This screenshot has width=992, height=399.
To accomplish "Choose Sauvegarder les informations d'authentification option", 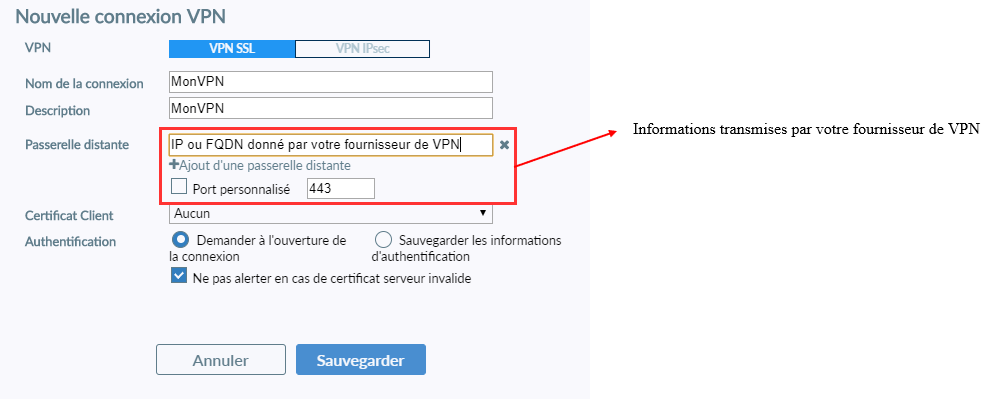I will [x=383, y=240].
